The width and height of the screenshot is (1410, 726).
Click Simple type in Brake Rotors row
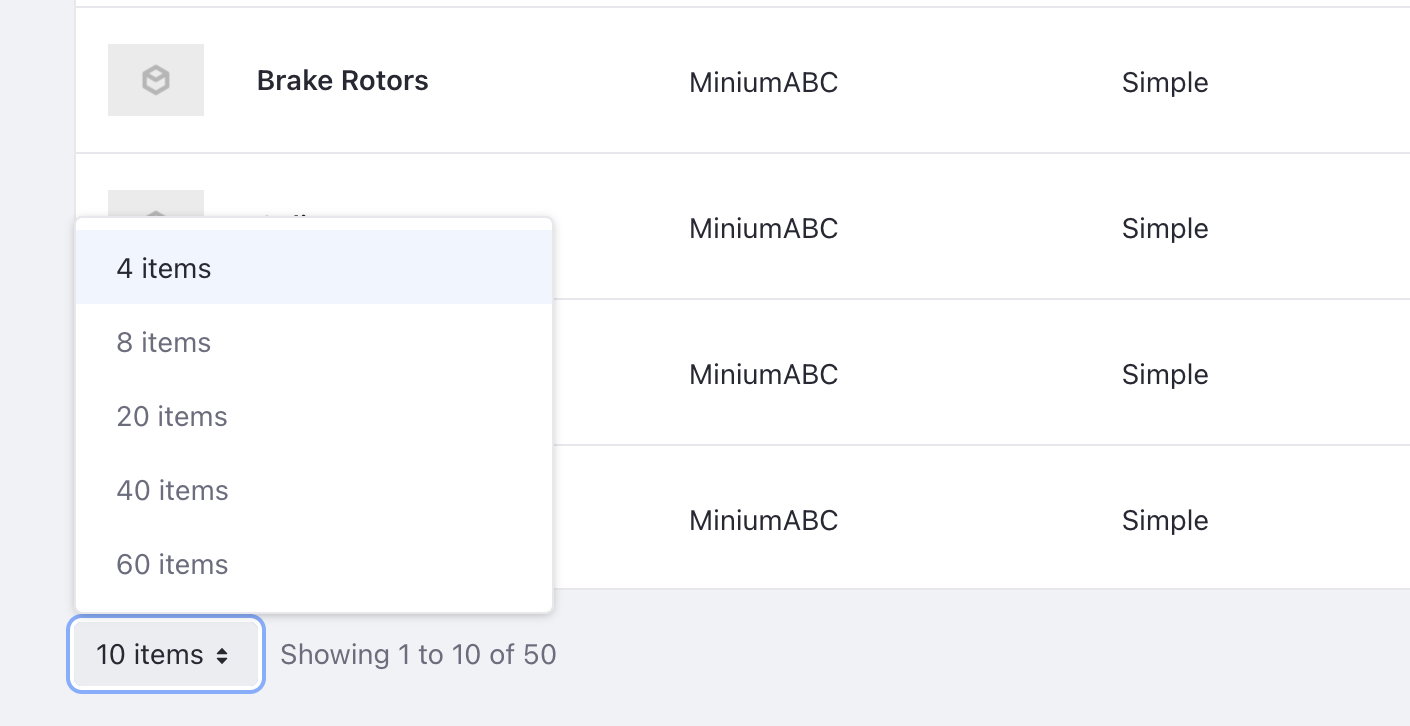tap(1165, 82)
